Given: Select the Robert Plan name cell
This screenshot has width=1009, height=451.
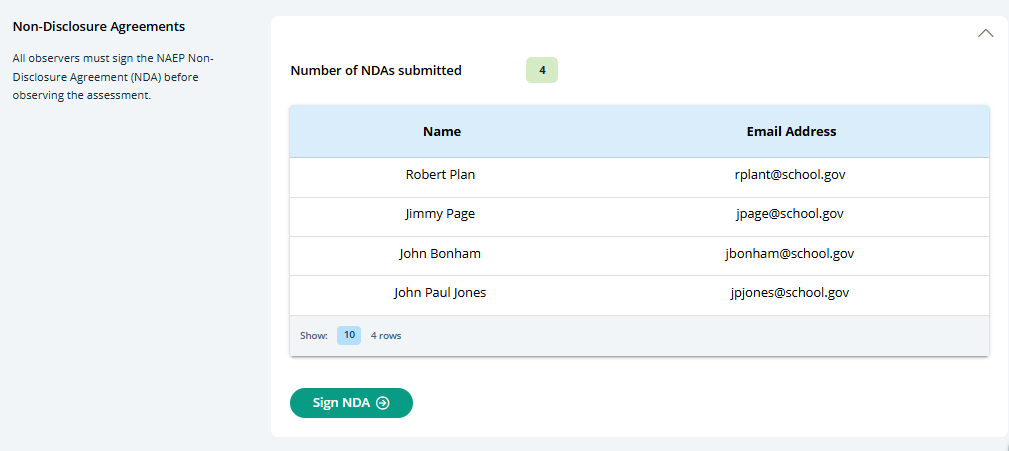Looking at the screenshot, I should (x=440, y=174).
